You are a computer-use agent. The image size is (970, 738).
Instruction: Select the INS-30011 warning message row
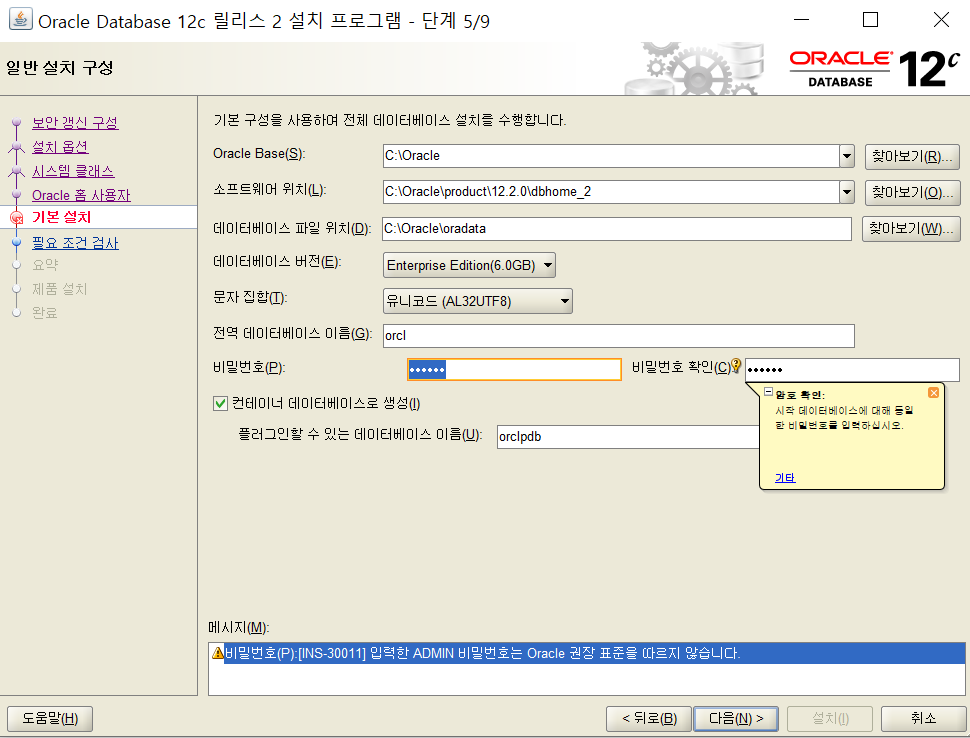(x=586, y=653)
